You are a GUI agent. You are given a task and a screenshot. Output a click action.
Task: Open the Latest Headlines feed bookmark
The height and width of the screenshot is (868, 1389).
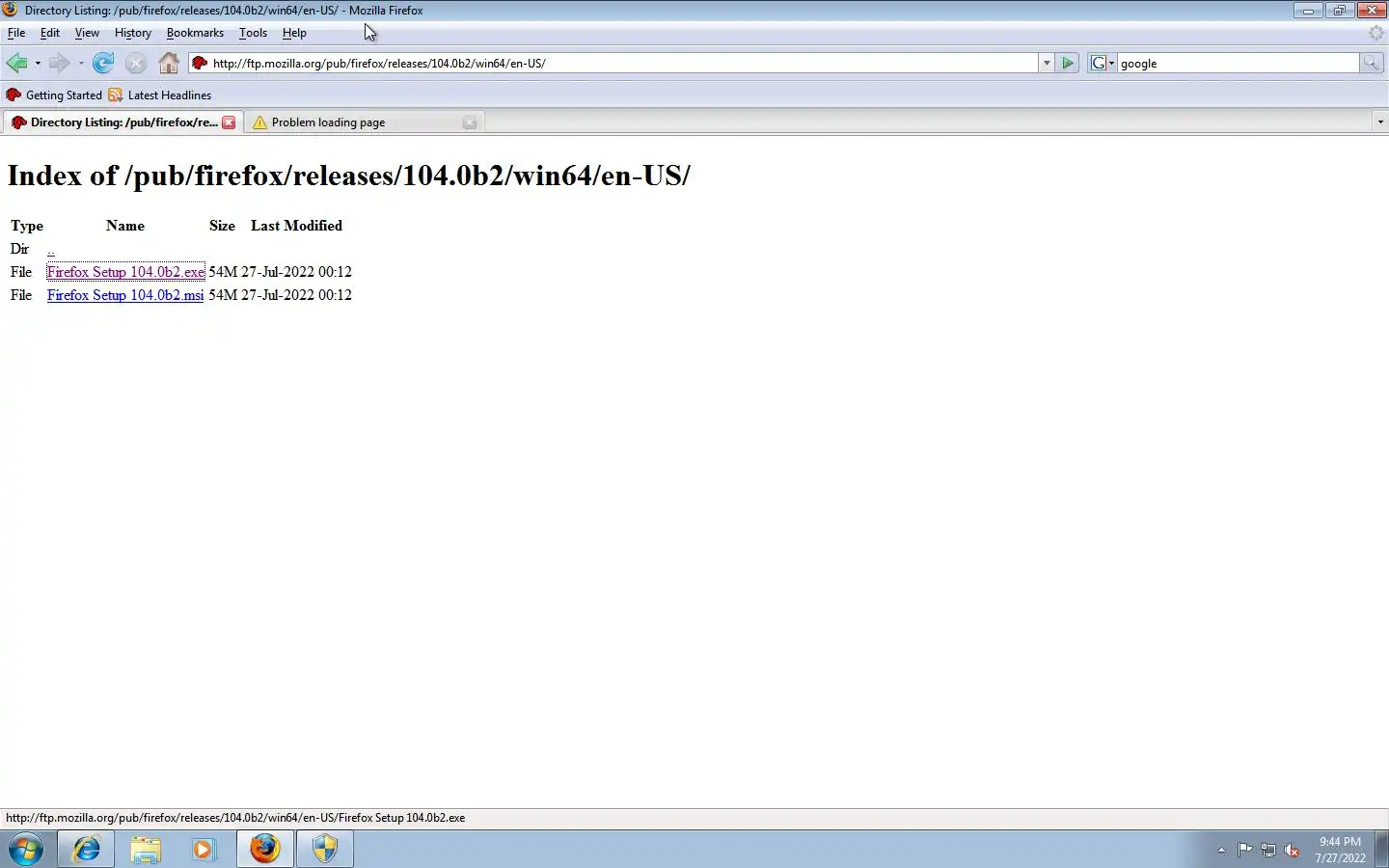point(160,95)
